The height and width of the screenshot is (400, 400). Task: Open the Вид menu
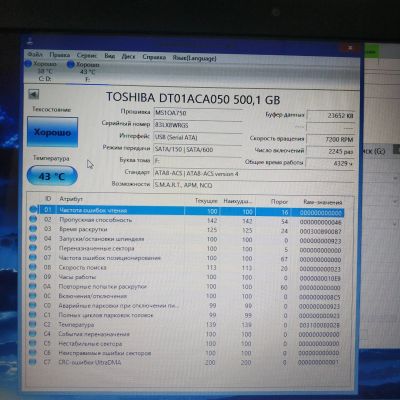pos(109,56)
